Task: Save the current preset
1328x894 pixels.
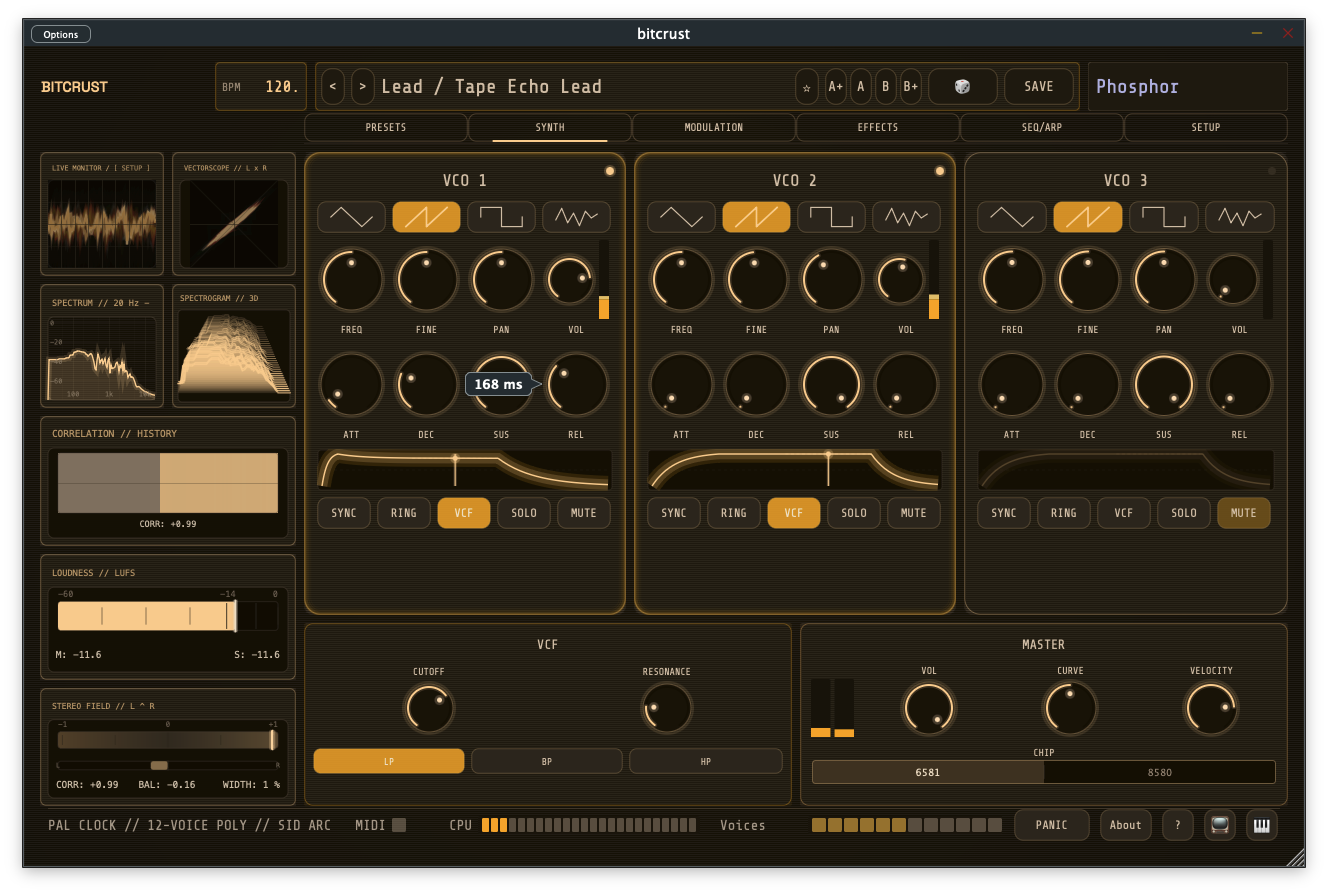Action: pos(1039,86)
